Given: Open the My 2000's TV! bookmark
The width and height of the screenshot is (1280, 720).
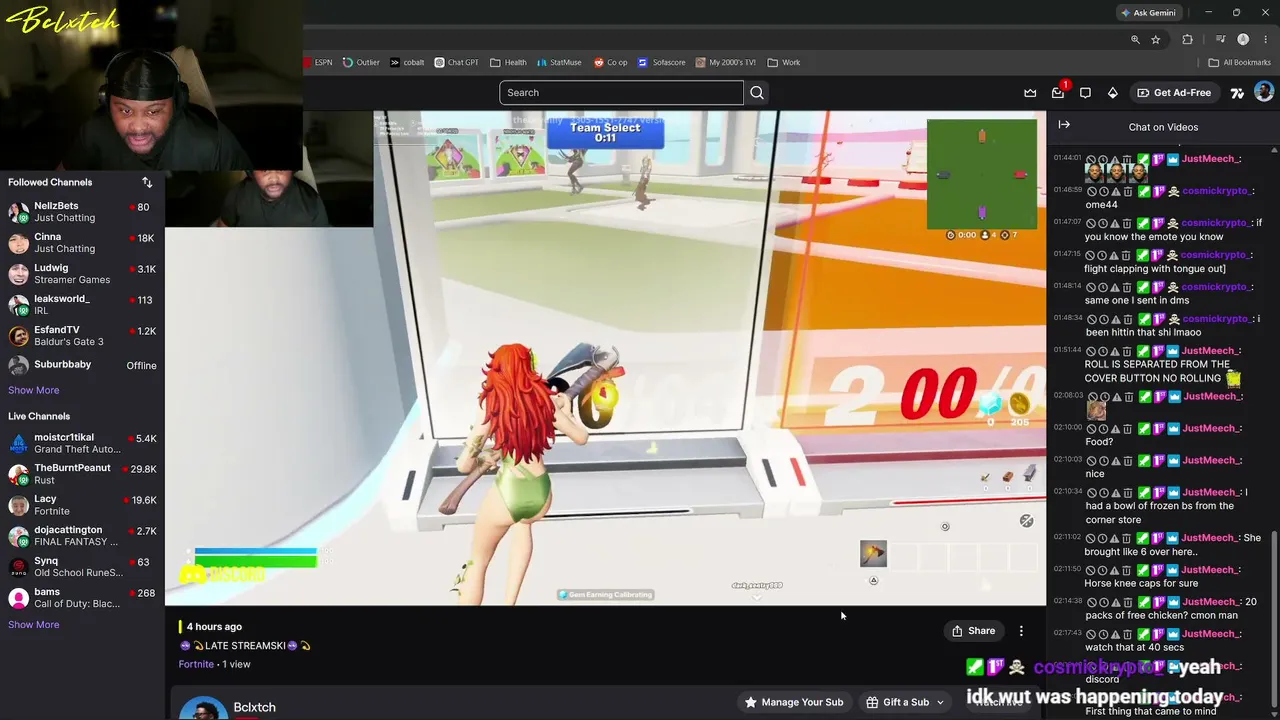Looking at the screenshot, I should click(726, 62).
